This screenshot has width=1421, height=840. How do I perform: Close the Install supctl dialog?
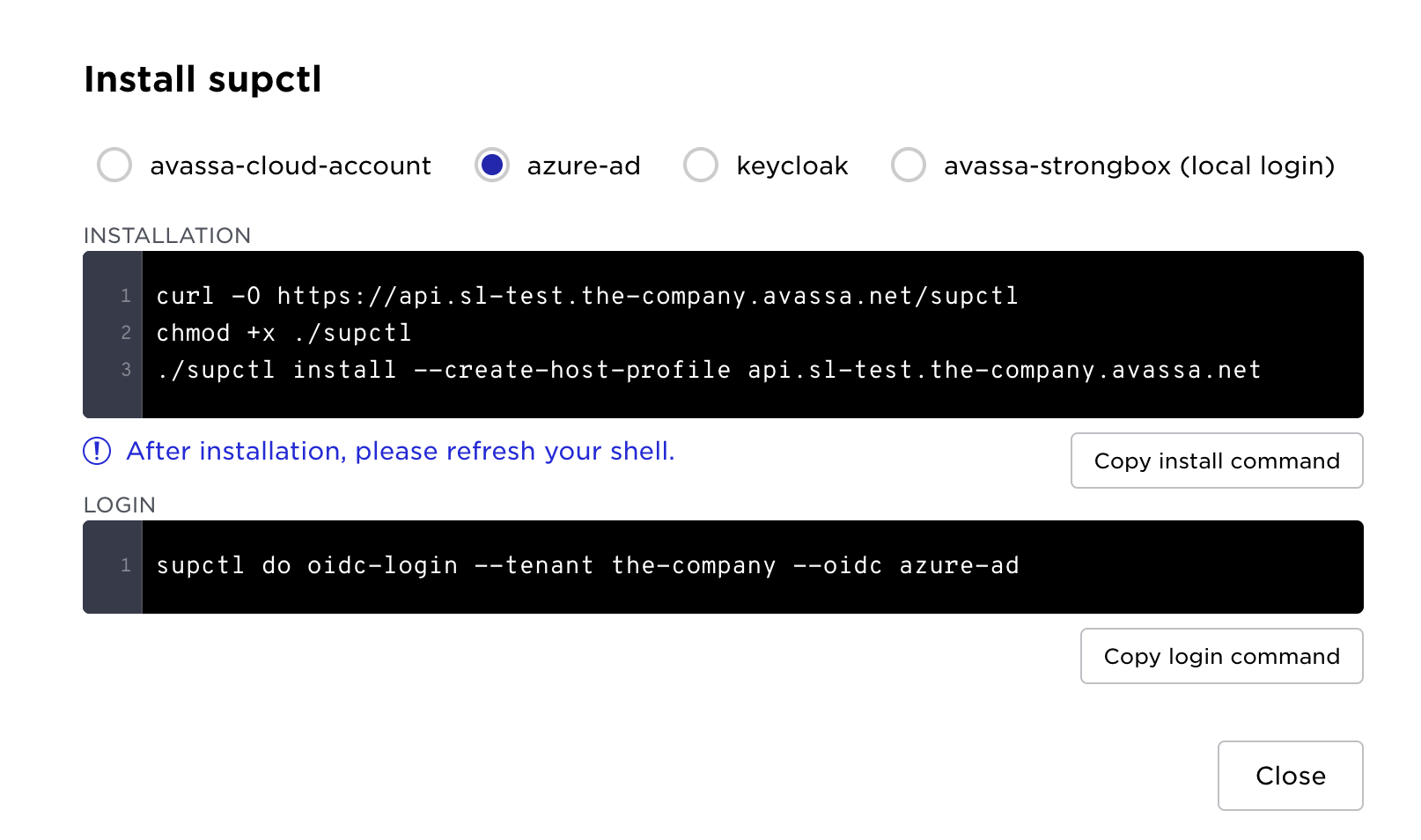coord(1290,776)
